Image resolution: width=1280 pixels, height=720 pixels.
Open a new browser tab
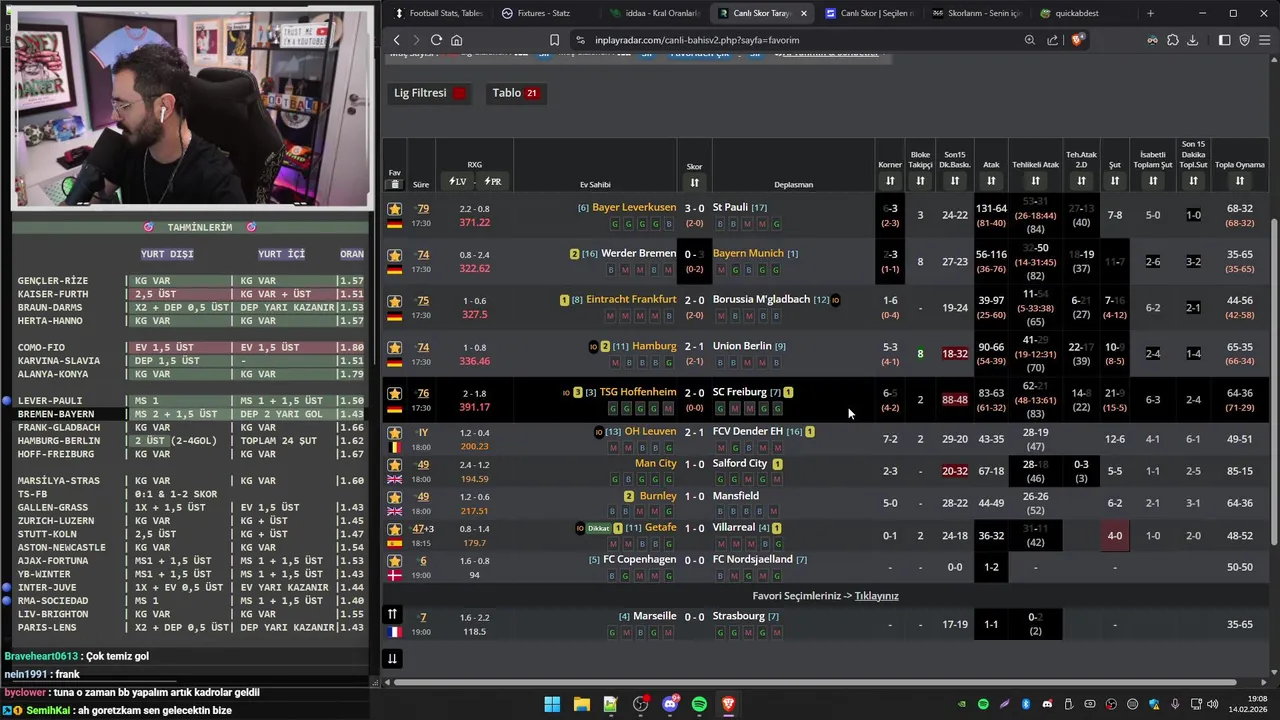[x=1150, y=13]
